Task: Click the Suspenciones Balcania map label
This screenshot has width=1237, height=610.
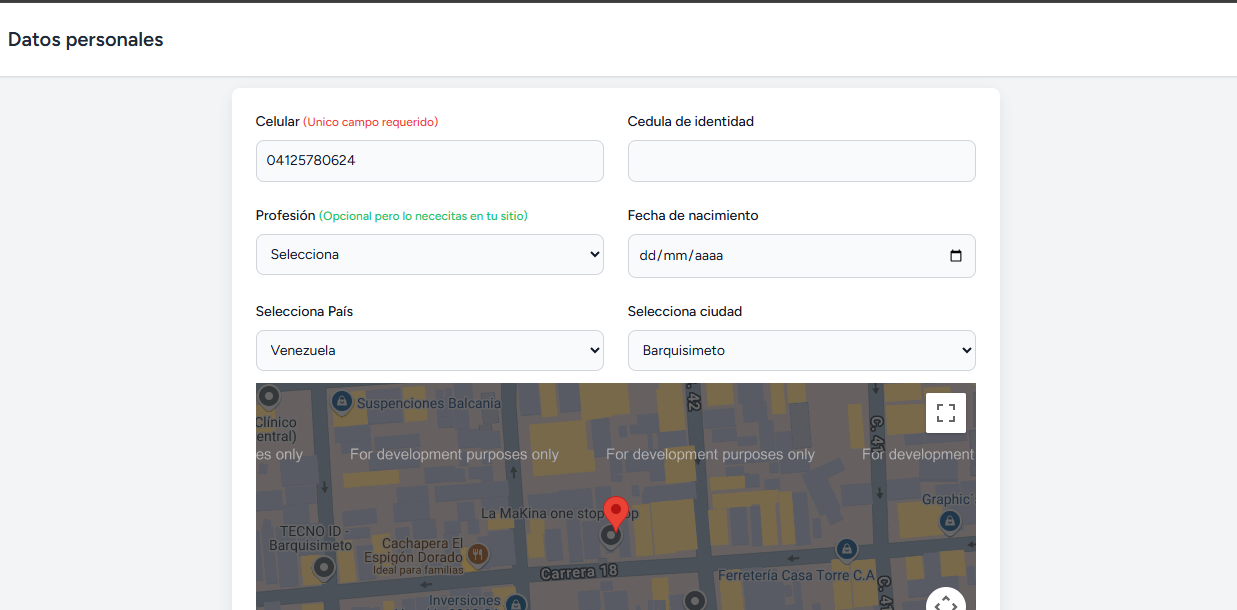Action: coord(429,403)
